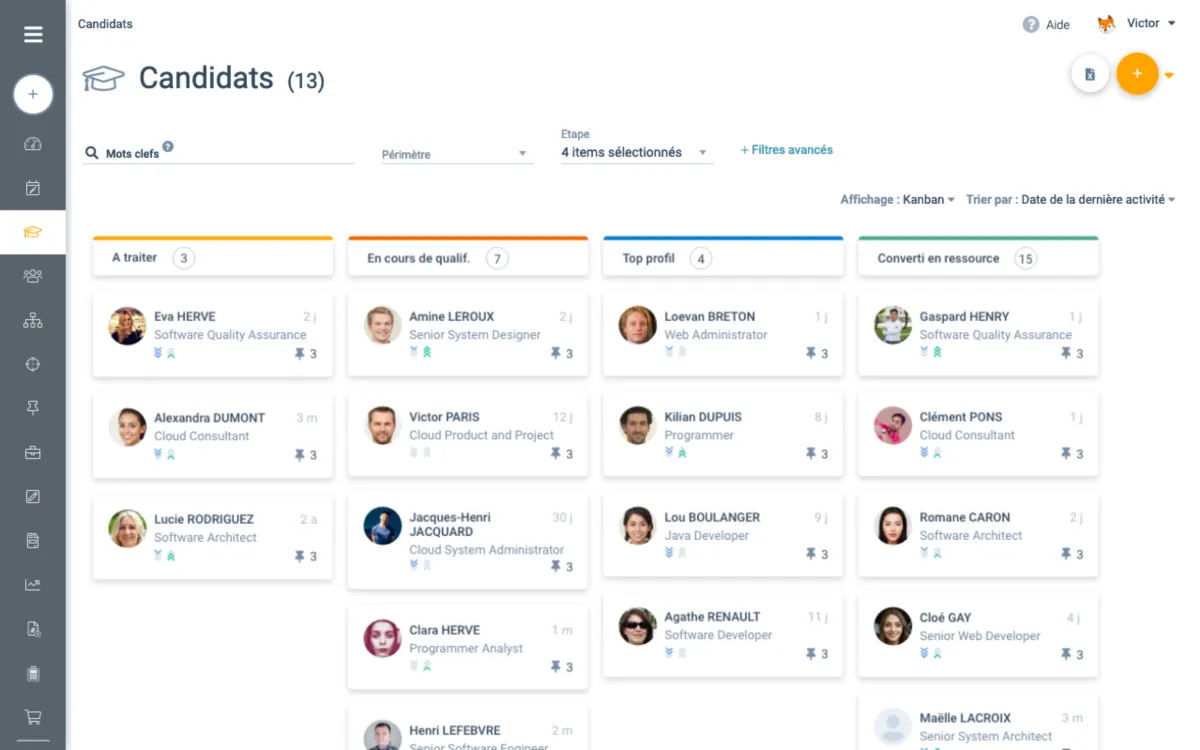This screenshot has height=750, width=1200.
Task: Click the Filtres avancés link
Action: [786, 150]
